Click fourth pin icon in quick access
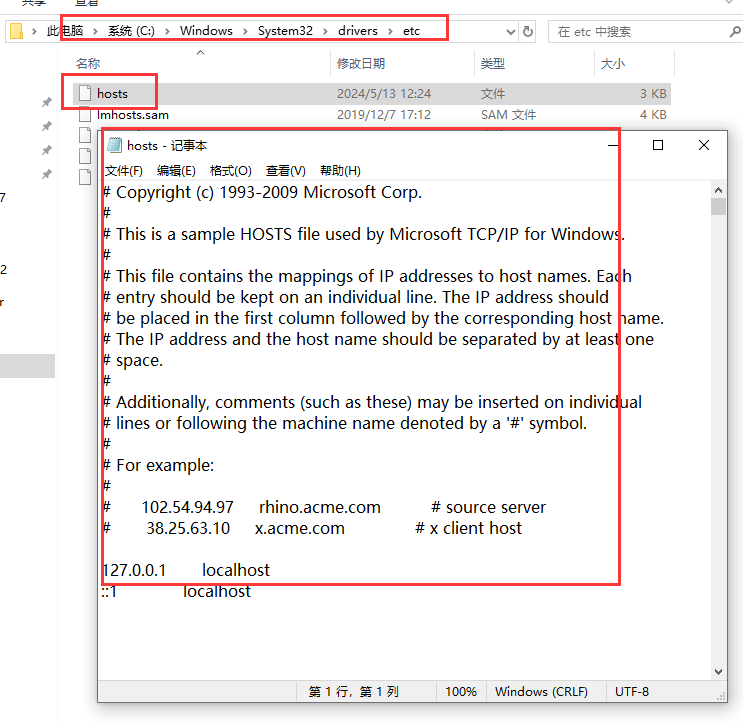Viewport: 743px width, 723px height. click(46, 174)
